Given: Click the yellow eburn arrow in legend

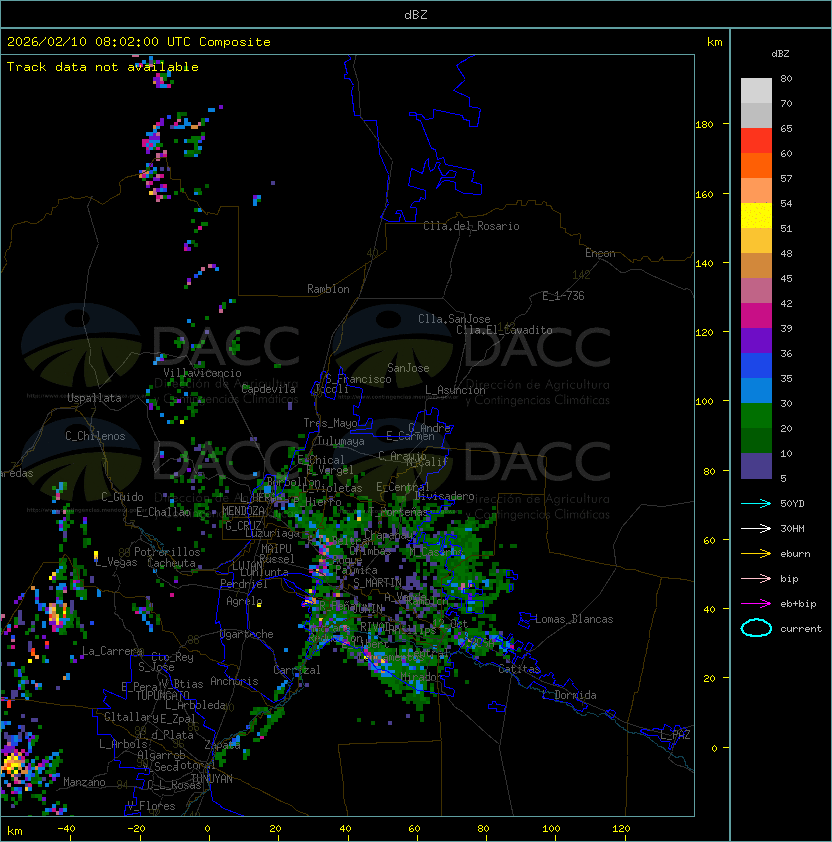Looking at the screenshot, I should (x=756, y=554).
